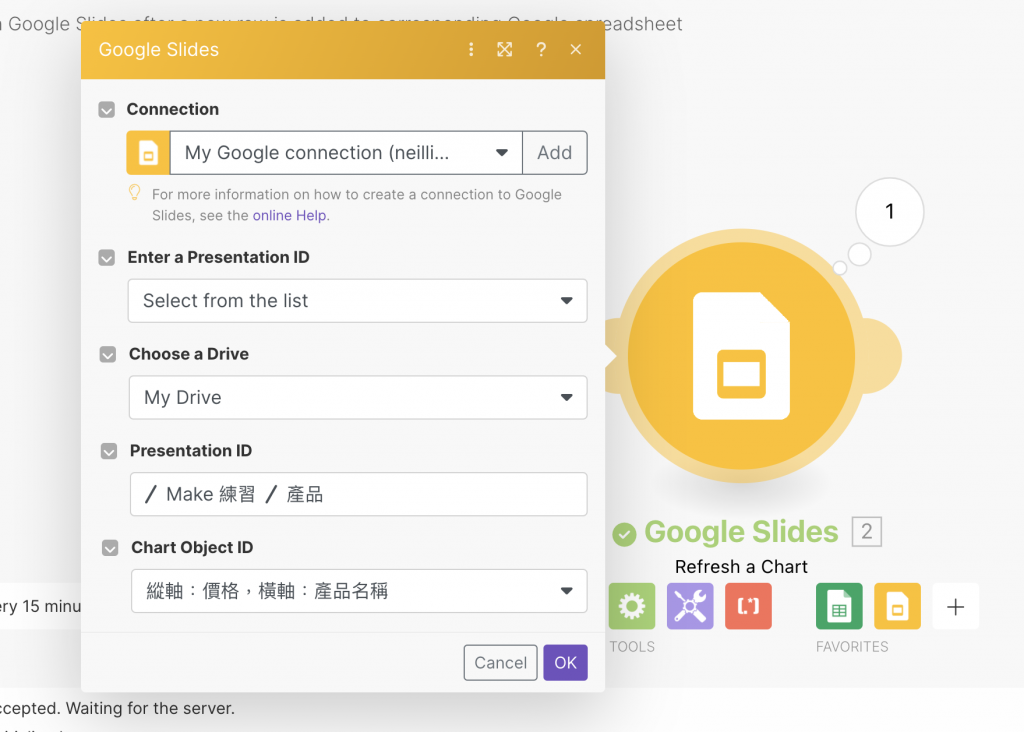Screen dimensions: 1024x732
Task: Click the plus button to add favorite
Action: point(955,607)
